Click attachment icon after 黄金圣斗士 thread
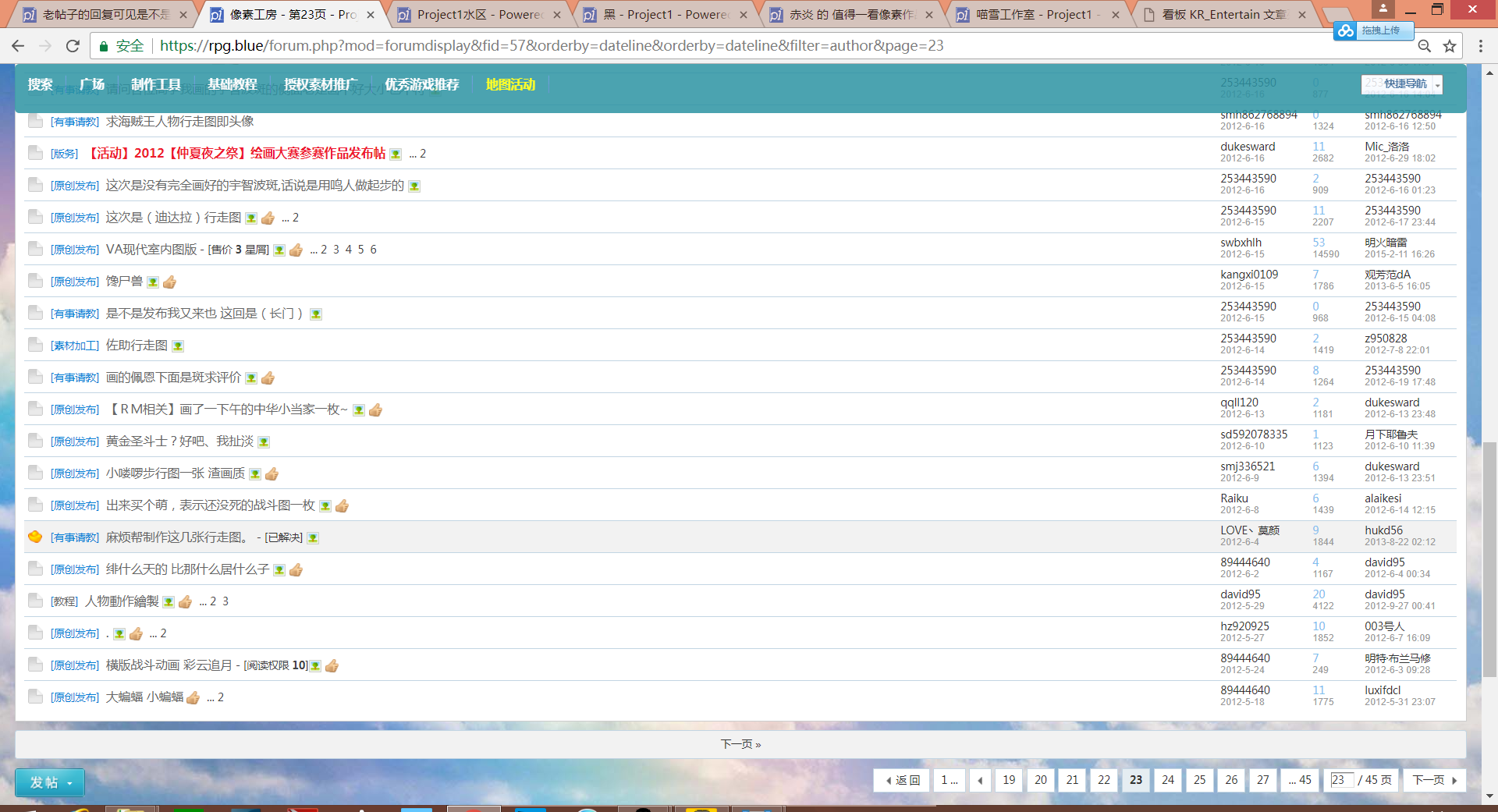The height and width of the screenshot is (812, 1498). point(264,442)
